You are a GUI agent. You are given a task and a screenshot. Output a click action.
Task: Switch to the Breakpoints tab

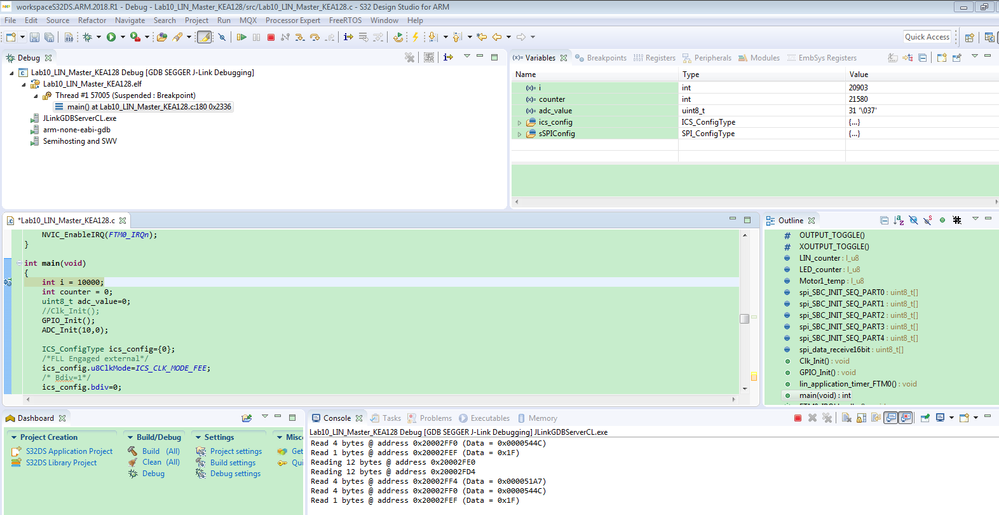(600, 58)
